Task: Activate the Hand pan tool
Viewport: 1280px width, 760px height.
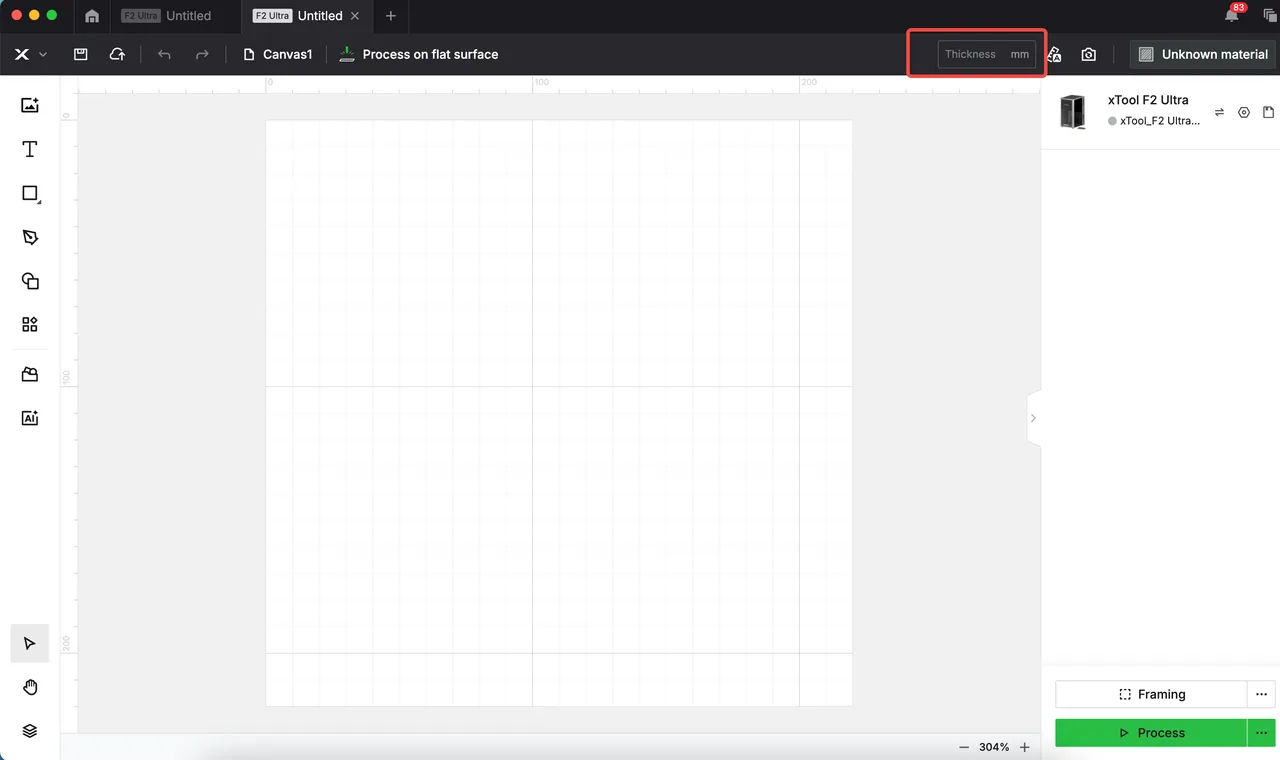Action: pos(30,687)
